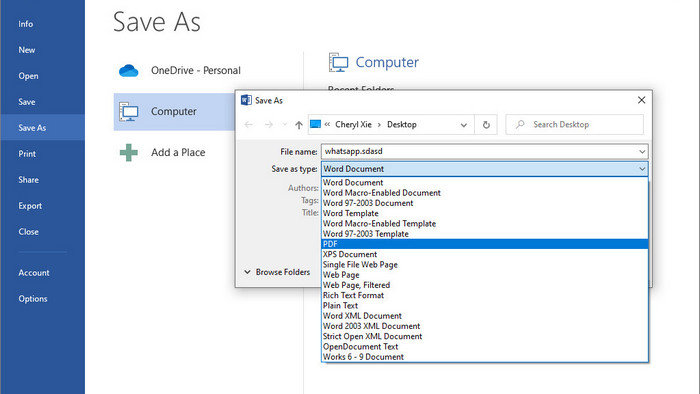The width and height of the screenshot is (700, 394).
Task: Select OpenDocument Text type
Action: click(x=485, y=347)
